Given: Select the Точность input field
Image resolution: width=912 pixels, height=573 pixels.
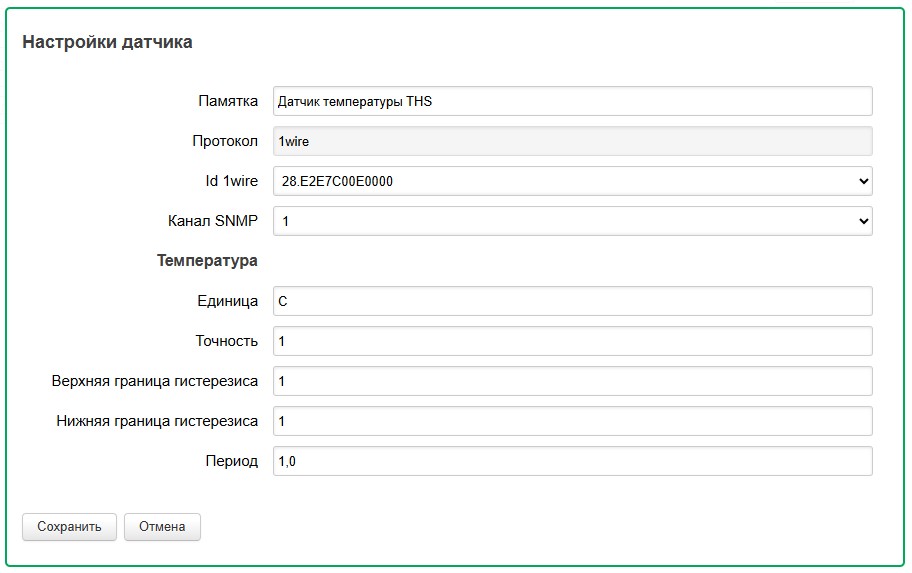Looking at the screenshot, I should 572,341.
